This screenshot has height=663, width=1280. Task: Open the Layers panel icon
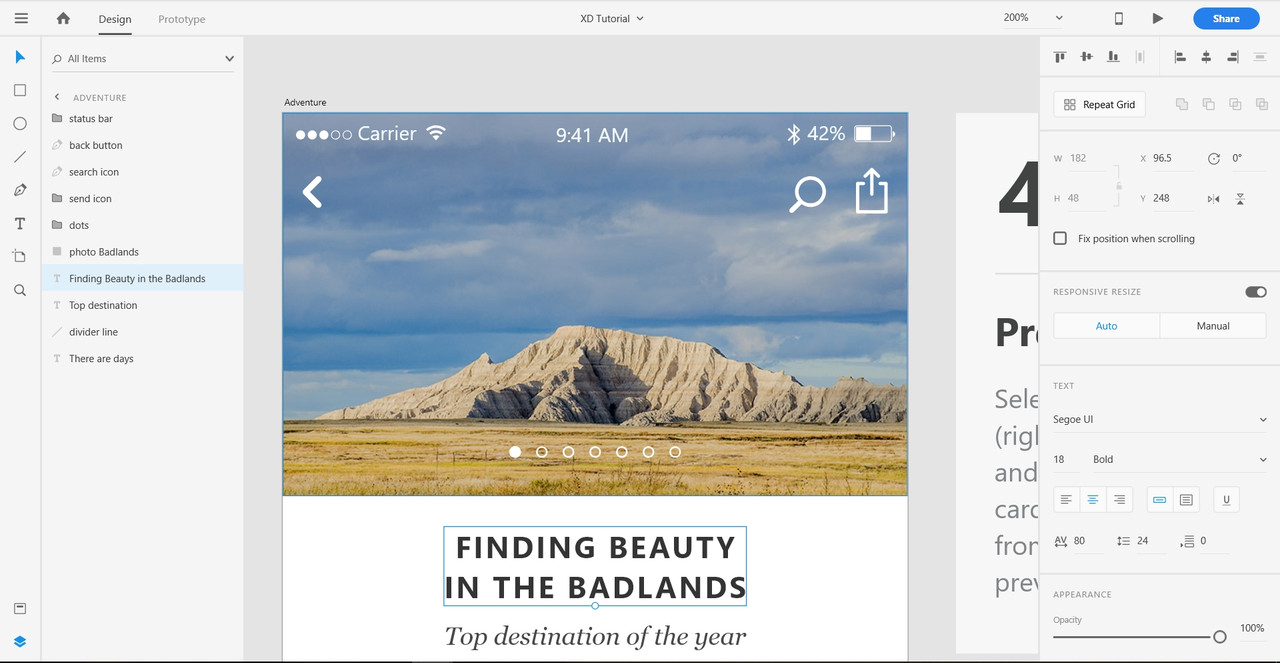click(x=20, y=641)
